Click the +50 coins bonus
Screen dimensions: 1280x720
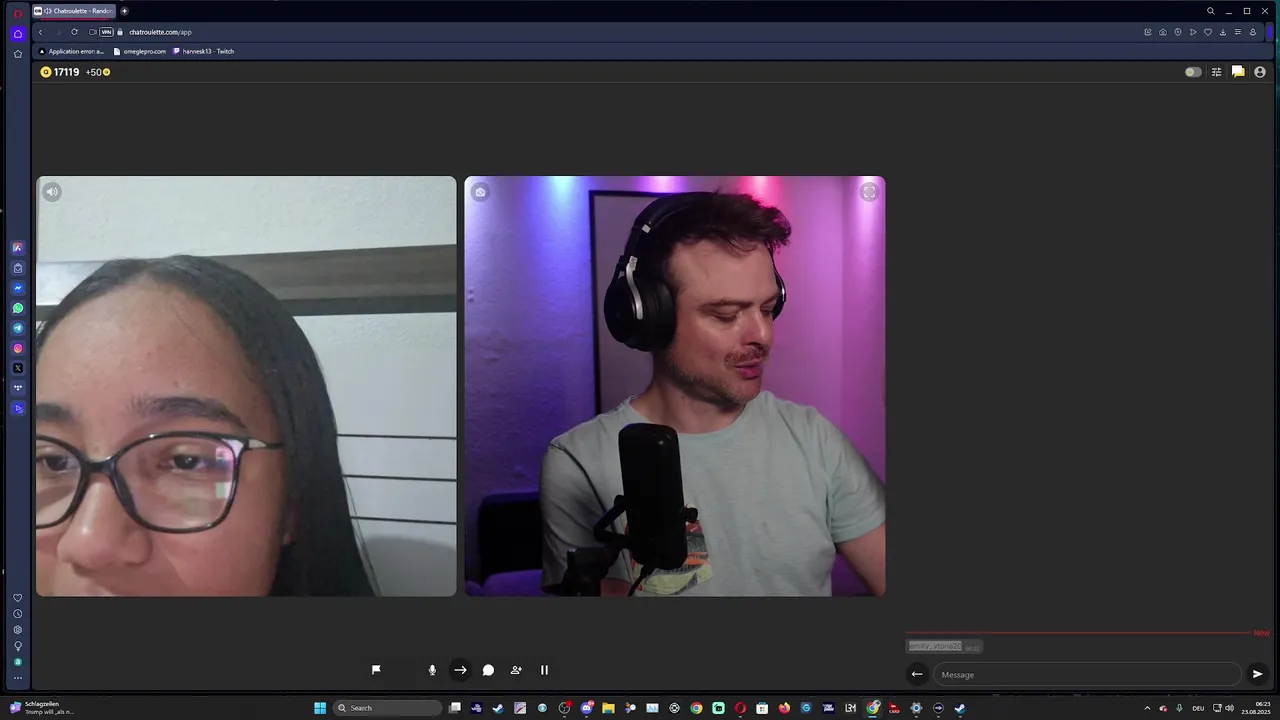coord(98,72)
